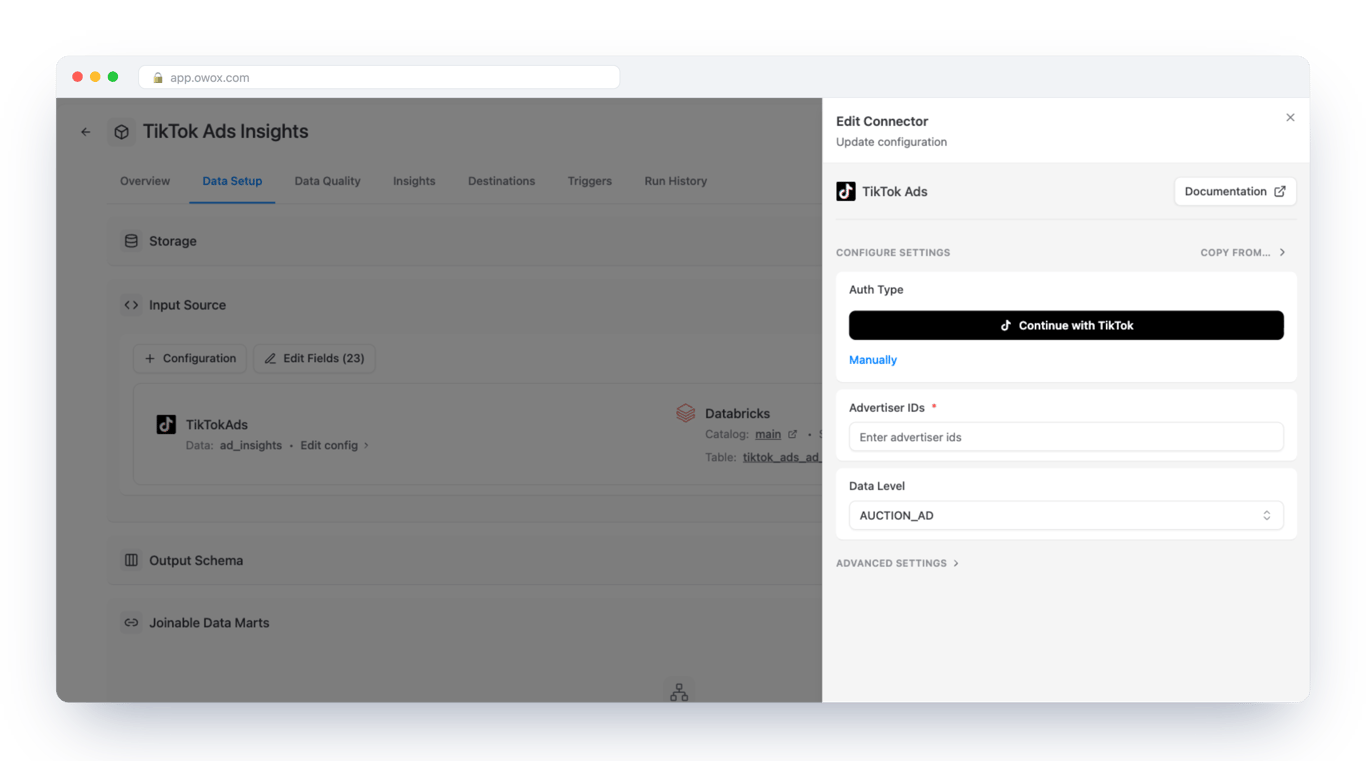Click the lock icon in the address bar
Viewport: 1366px width, 761px height.
click(158, 78)
